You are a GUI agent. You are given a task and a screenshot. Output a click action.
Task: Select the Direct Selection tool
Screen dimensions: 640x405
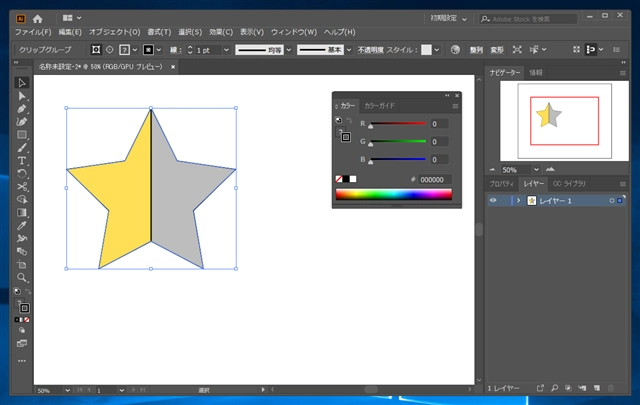(x=22, y=96)
